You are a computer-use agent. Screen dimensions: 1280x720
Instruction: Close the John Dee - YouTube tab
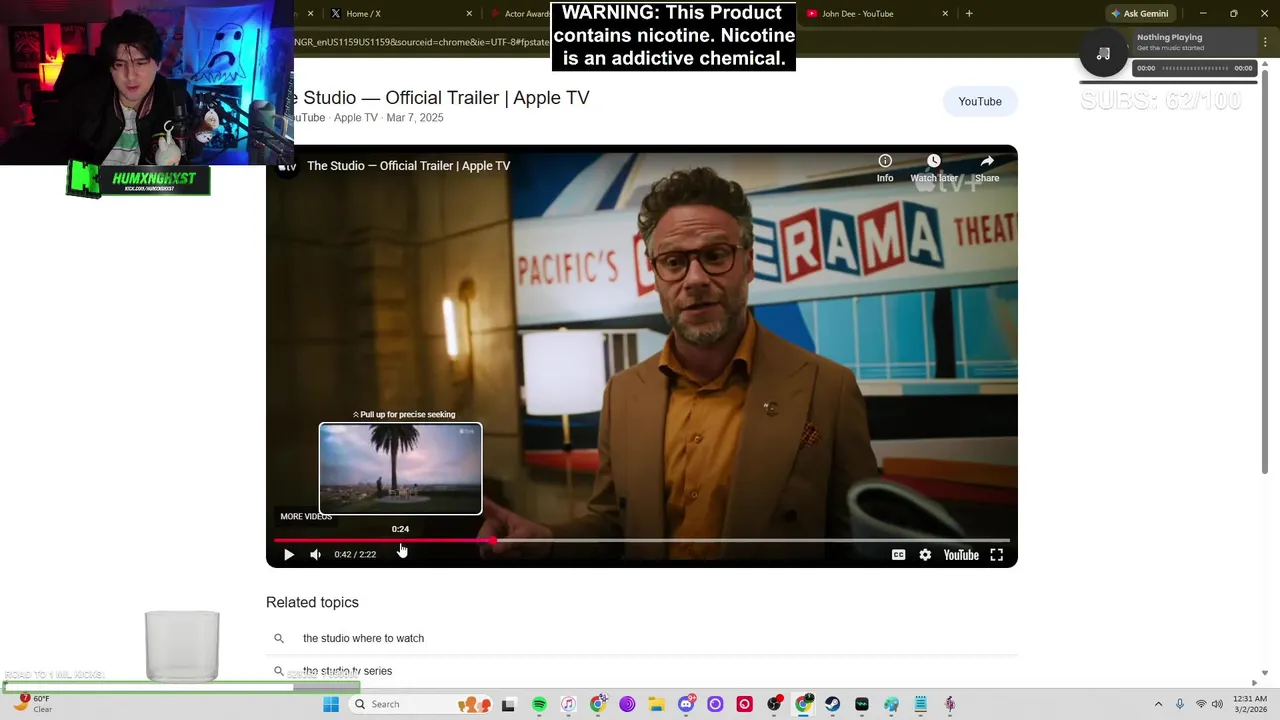pos(945,14)
